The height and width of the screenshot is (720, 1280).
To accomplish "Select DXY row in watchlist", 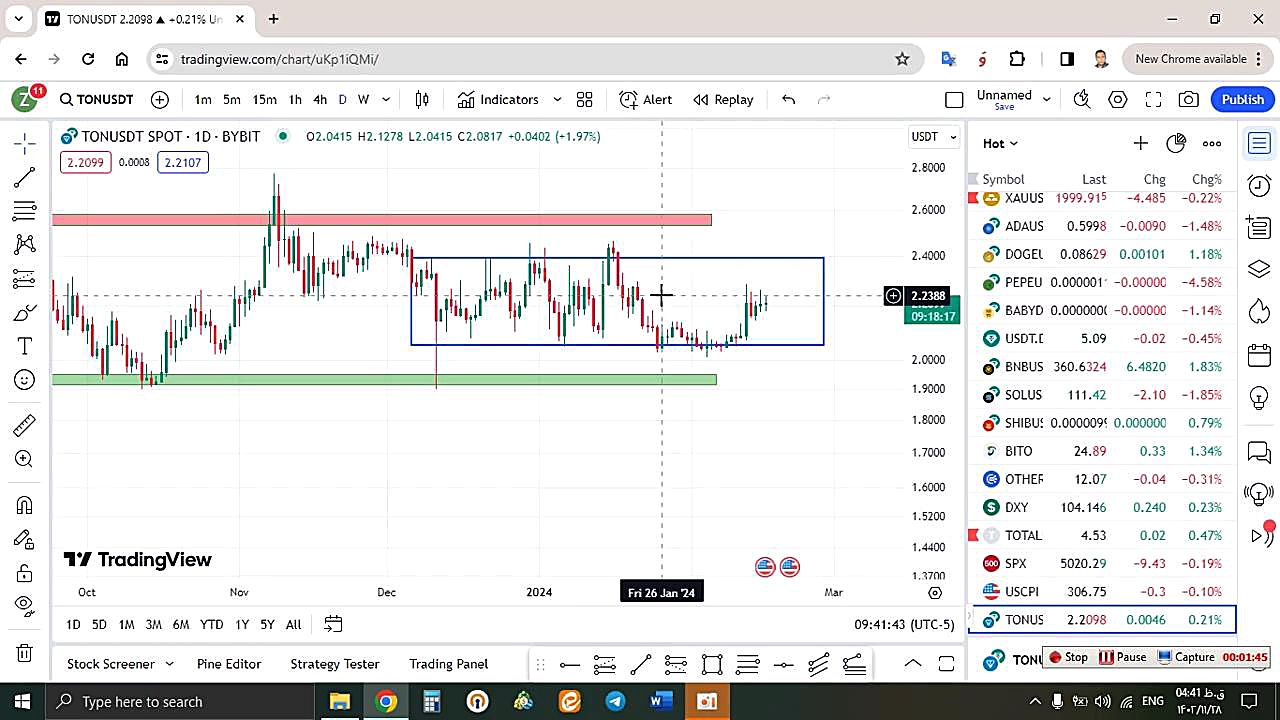I will pyautogui.click(x=1102, y=507).
